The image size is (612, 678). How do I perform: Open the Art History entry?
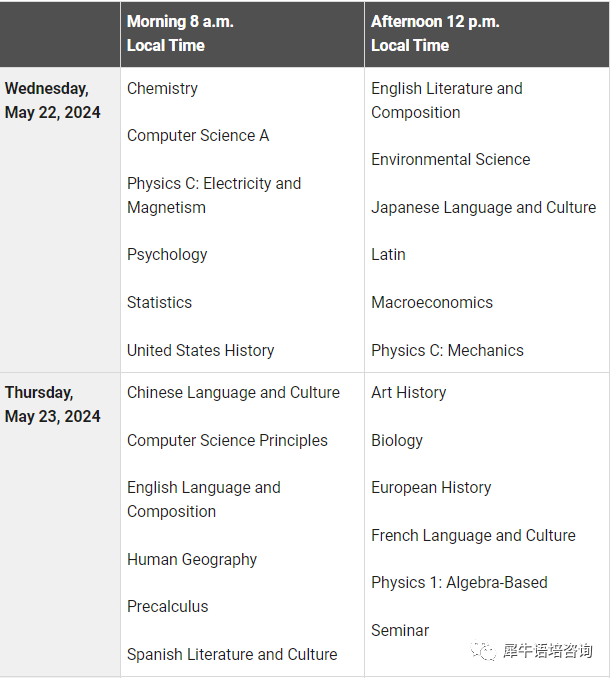(x=409, y=393)
